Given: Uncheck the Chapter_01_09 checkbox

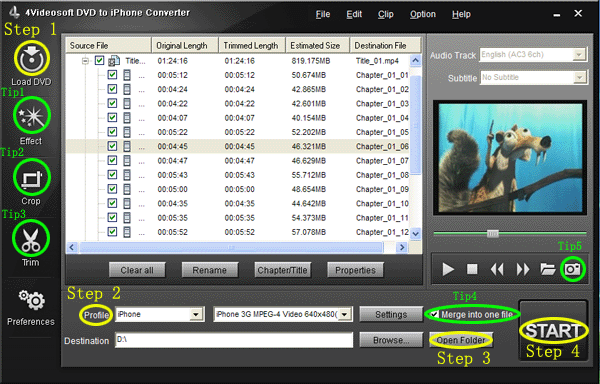Looking at the screenshot, I should point(112,189).
